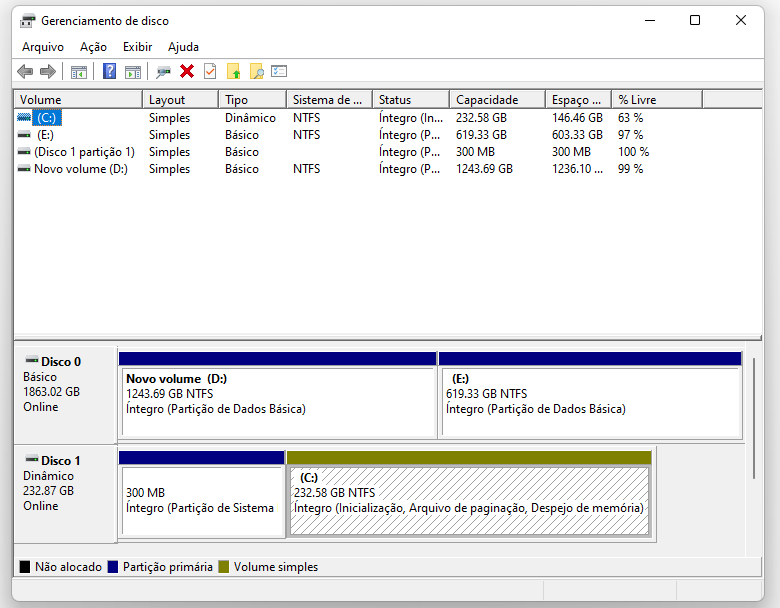Open the Exibir menu
Viewport: 780px width, 608px height.
[137, 47]
